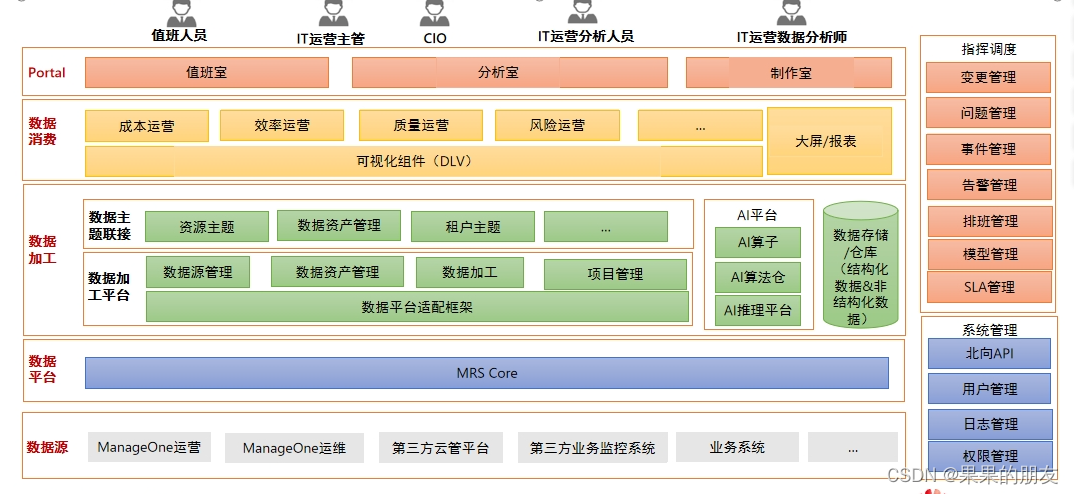1074x494 pixels.
Task: Click the red 数据源 layer label
Action: (47, 447)
